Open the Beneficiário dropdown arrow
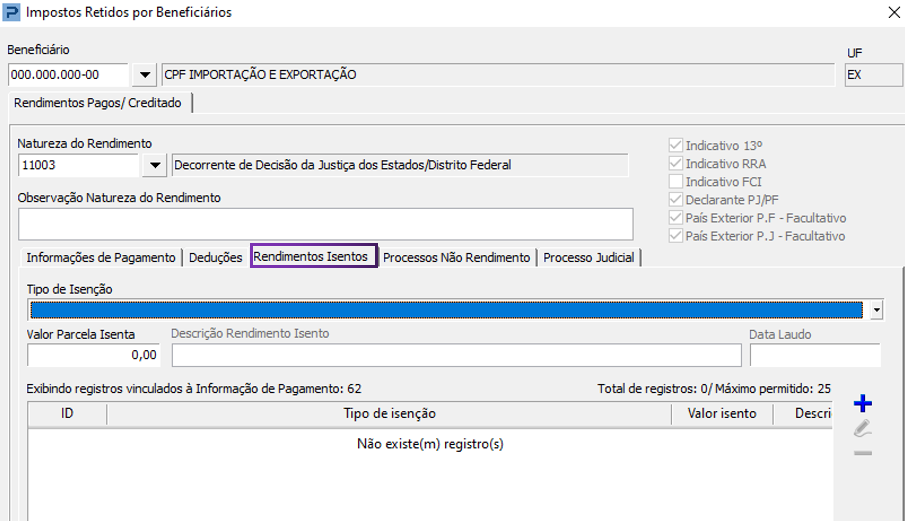 pos(145,74)
